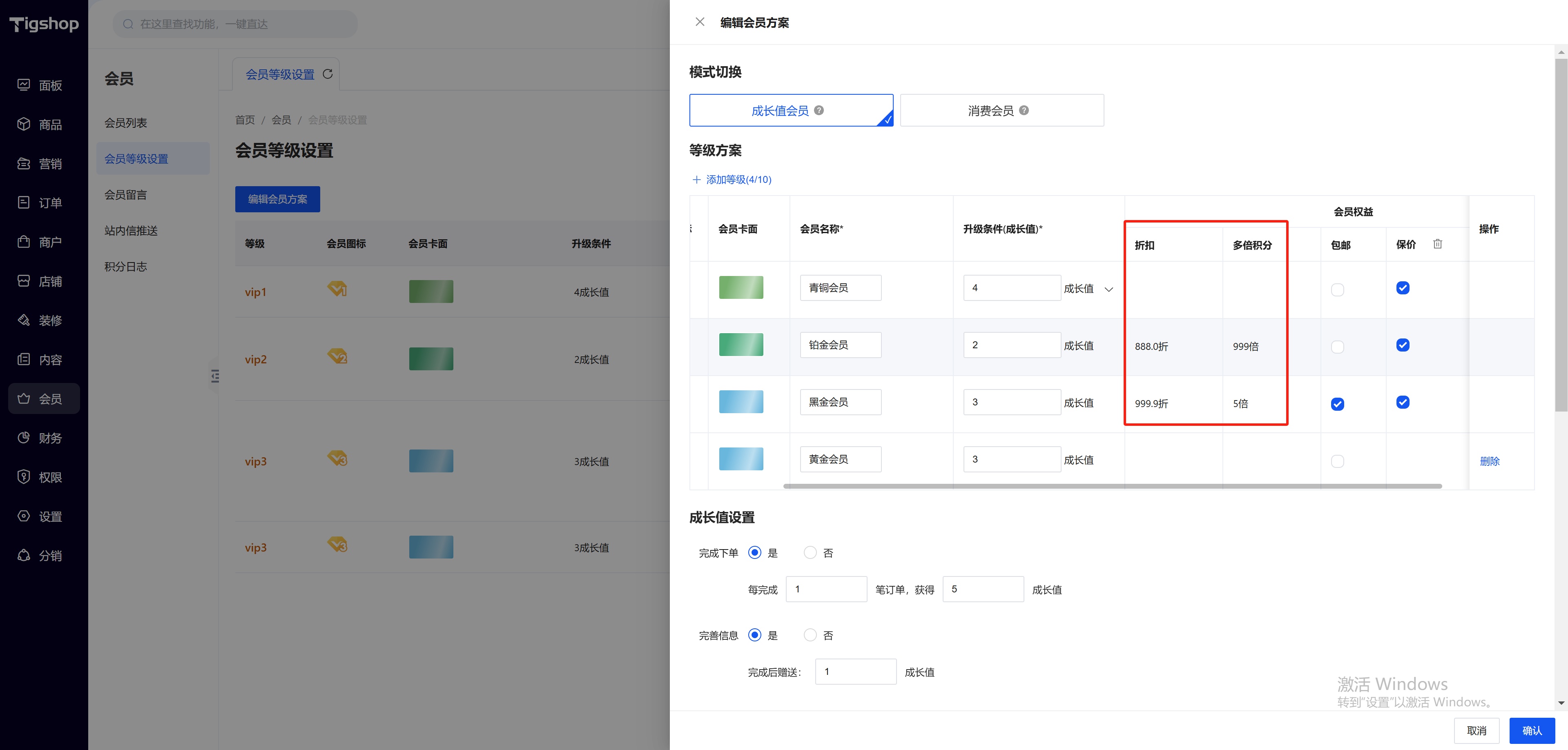Toggle 包邮 checkbox for 青铜会员
This screenshot has height=750, width=1568.
point(1337,289)
